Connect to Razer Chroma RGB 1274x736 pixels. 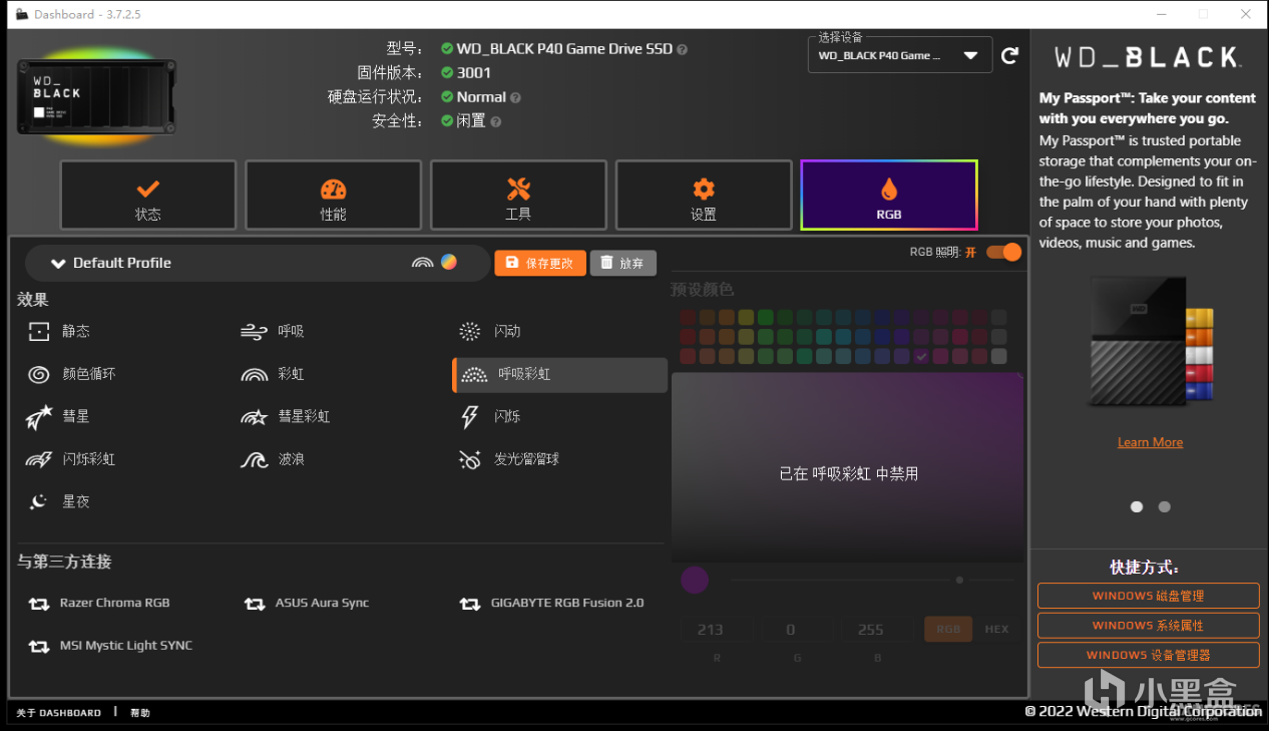(99, 604)
